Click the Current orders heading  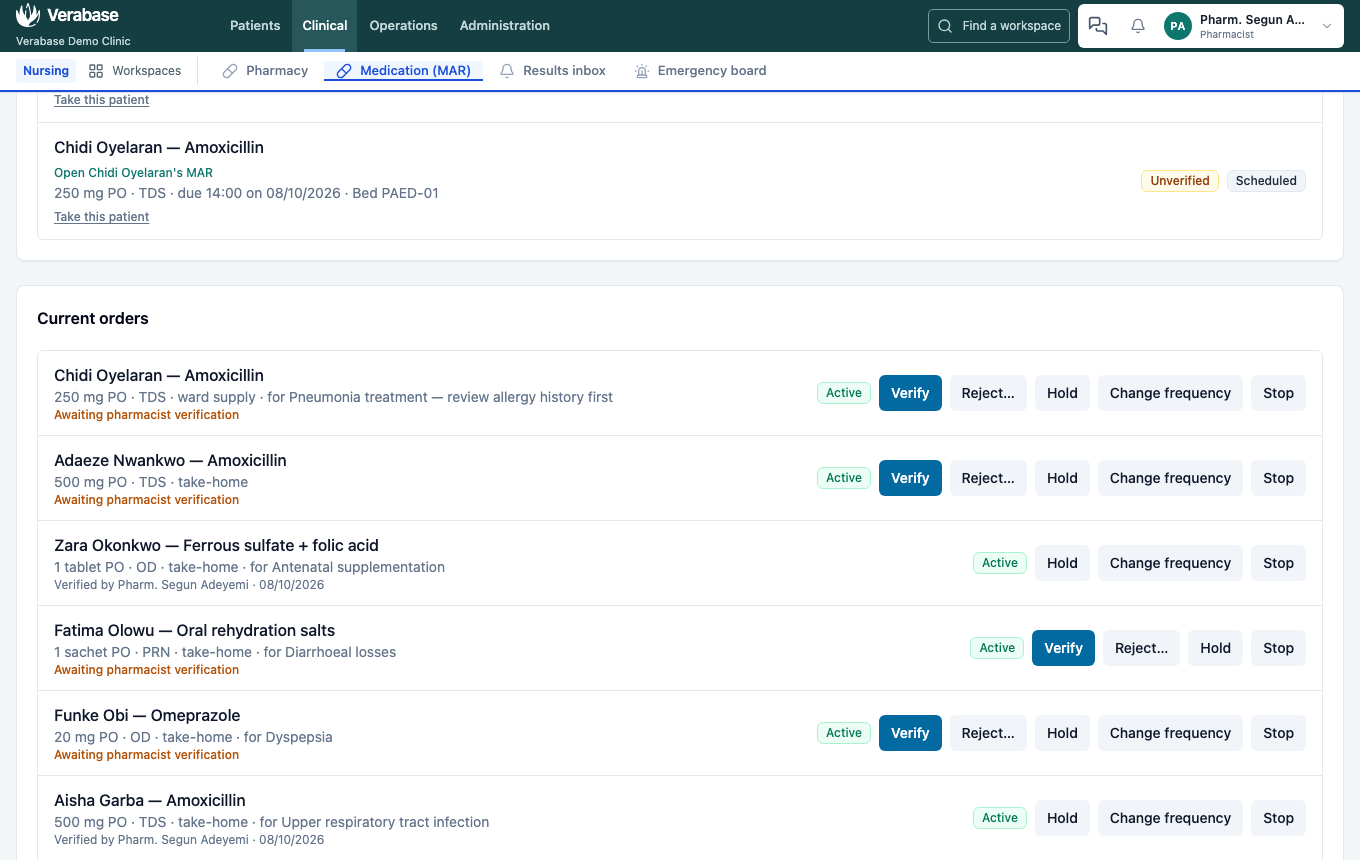click(x=93, y=318)
